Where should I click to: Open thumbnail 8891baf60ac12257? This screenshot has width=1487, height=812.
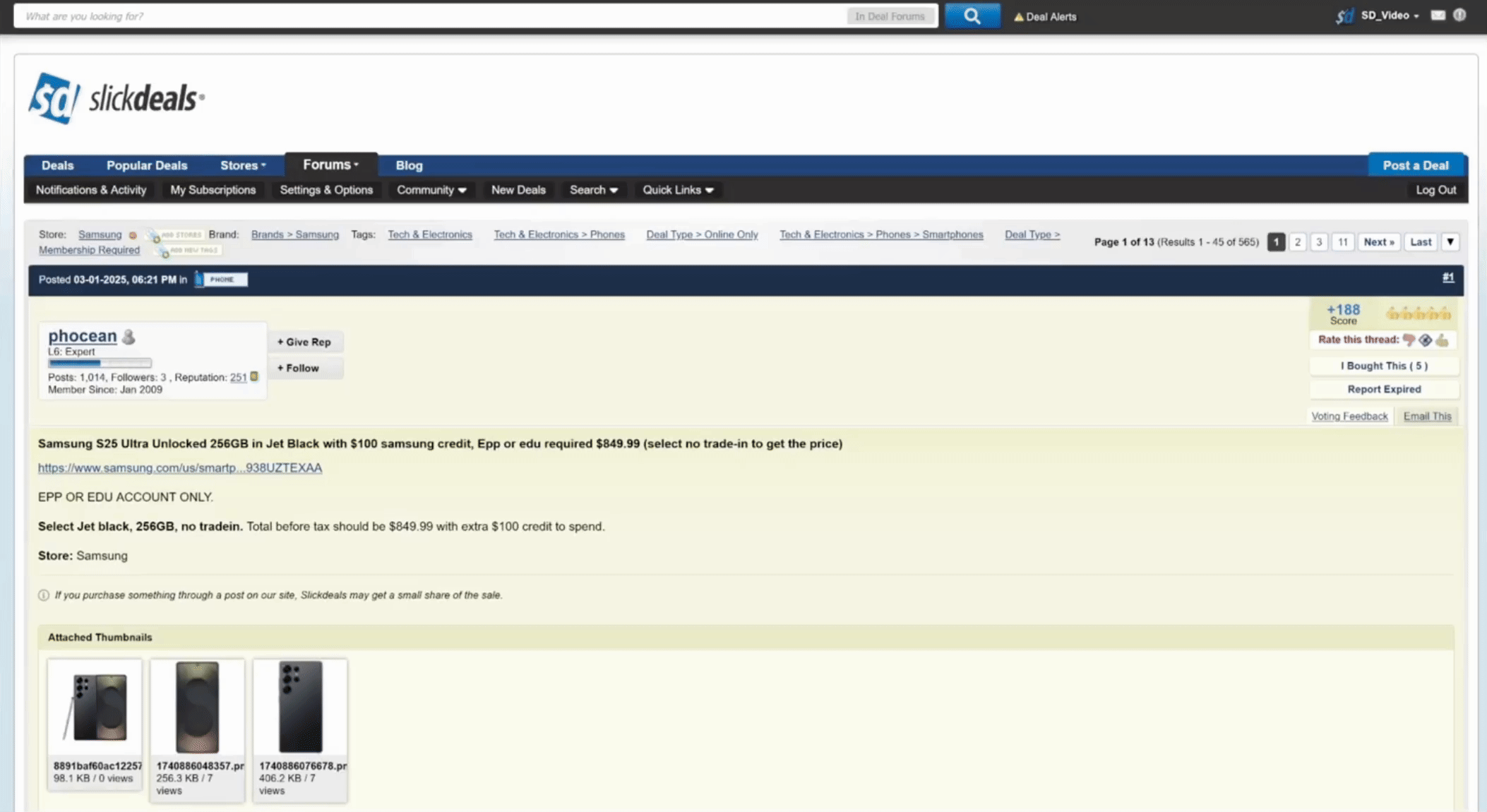95,724
